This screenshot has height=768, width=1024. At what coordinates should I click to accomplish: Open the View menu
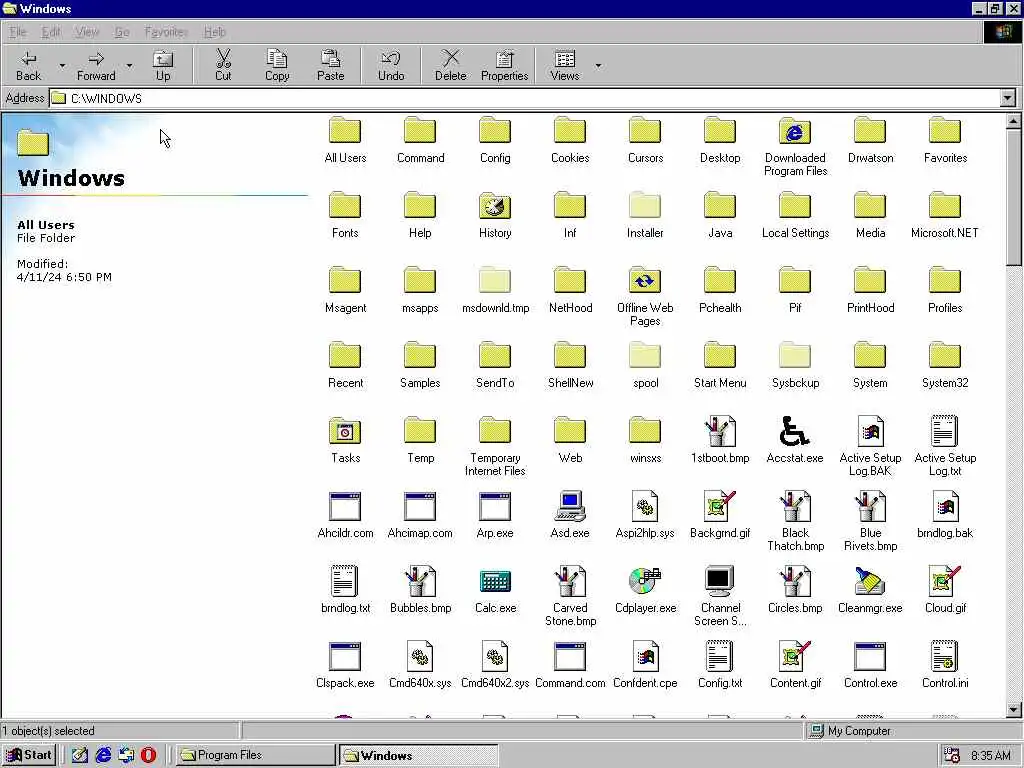click(x=87, y=32)
